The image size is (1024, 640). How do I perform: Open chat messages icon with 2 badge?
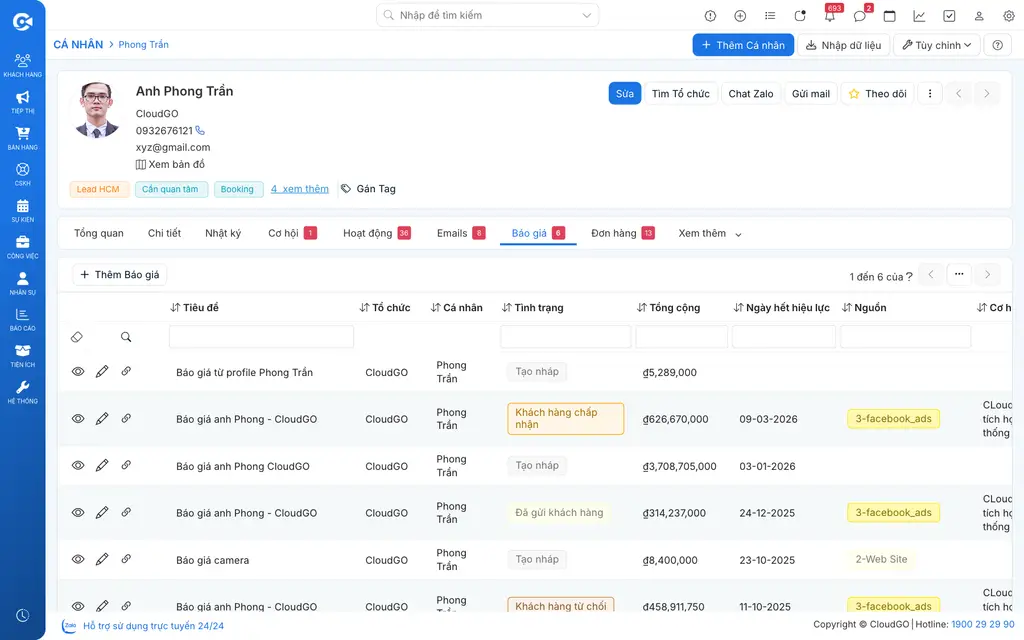[x=861, y=14]
